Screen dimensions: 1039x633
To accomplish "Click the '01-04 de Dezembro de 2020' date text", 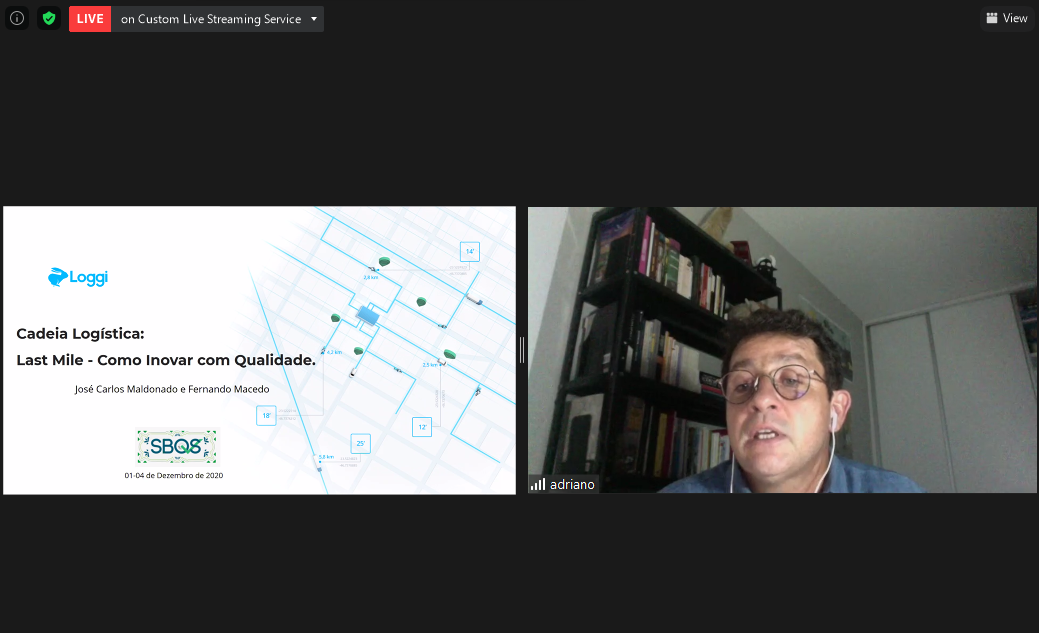I will [x=173, y=476].
